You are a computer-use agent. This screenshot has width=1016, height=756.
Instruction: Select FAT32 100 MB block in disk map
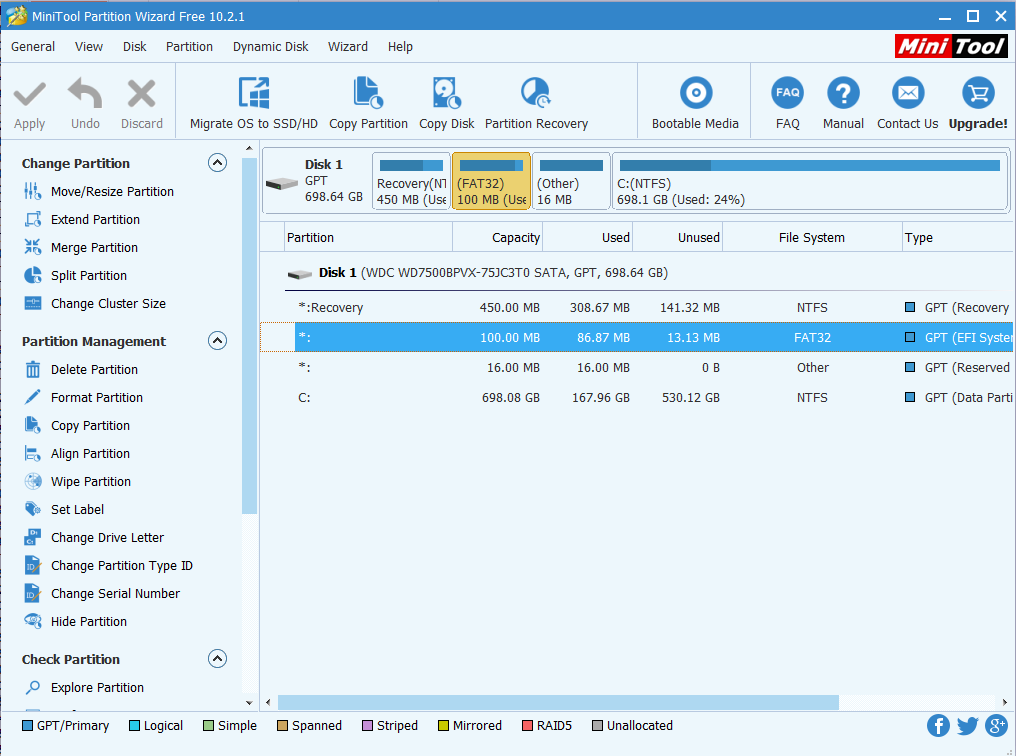pyautogui.click(x=491, y=181)
